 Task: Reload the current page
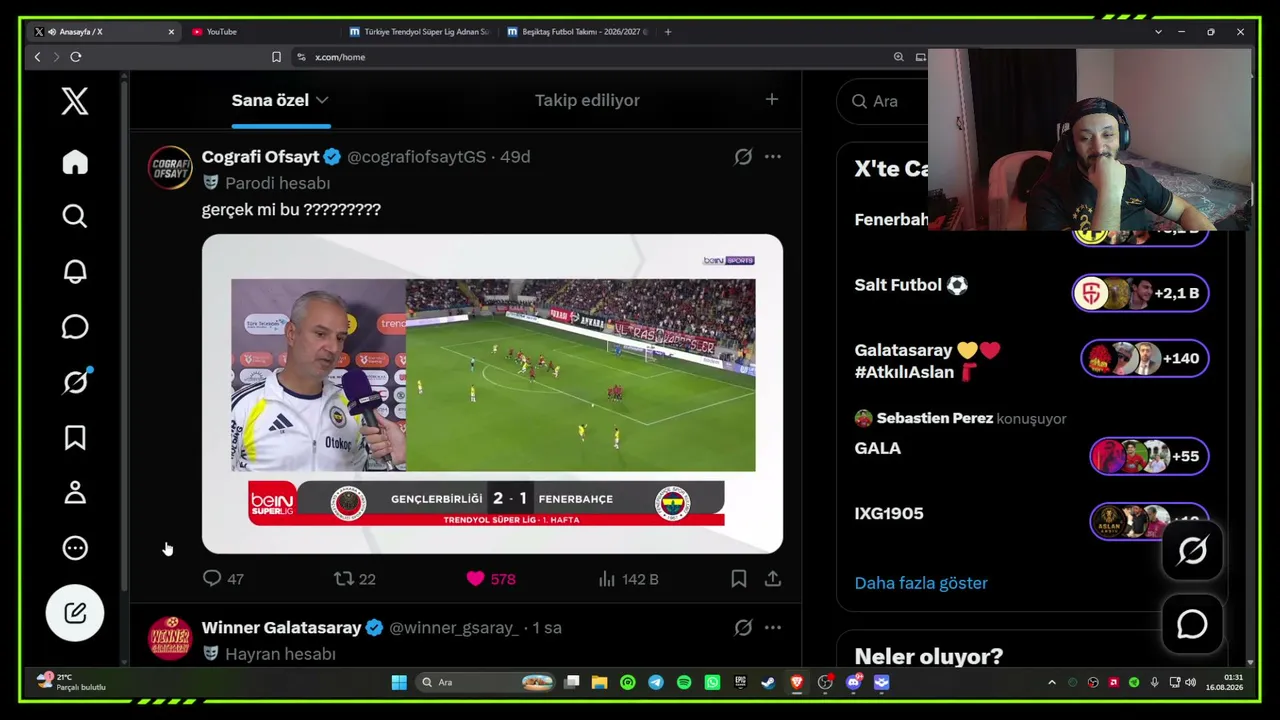coord(76,57)
